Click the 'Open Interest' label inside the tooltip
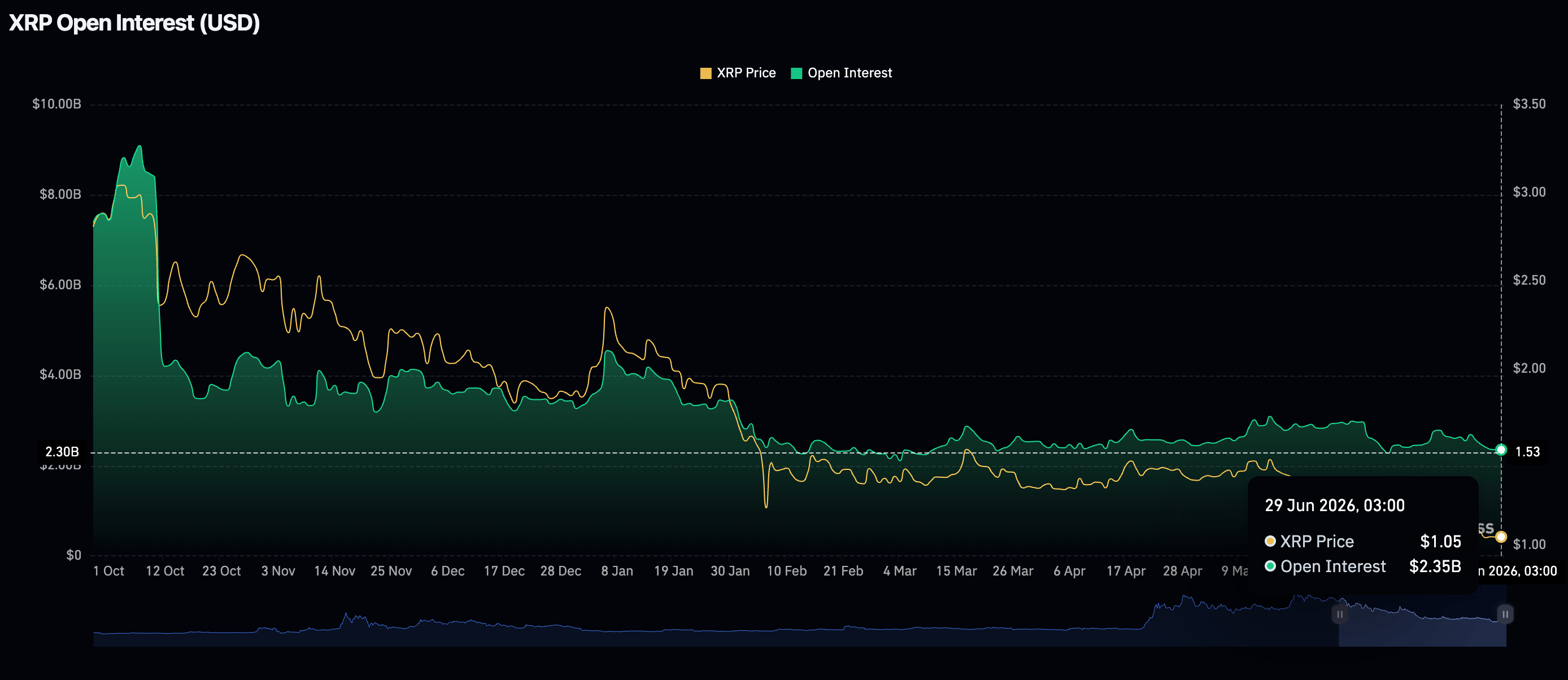This screenshot has width=1568, height=680. [x=1333, y=566]
